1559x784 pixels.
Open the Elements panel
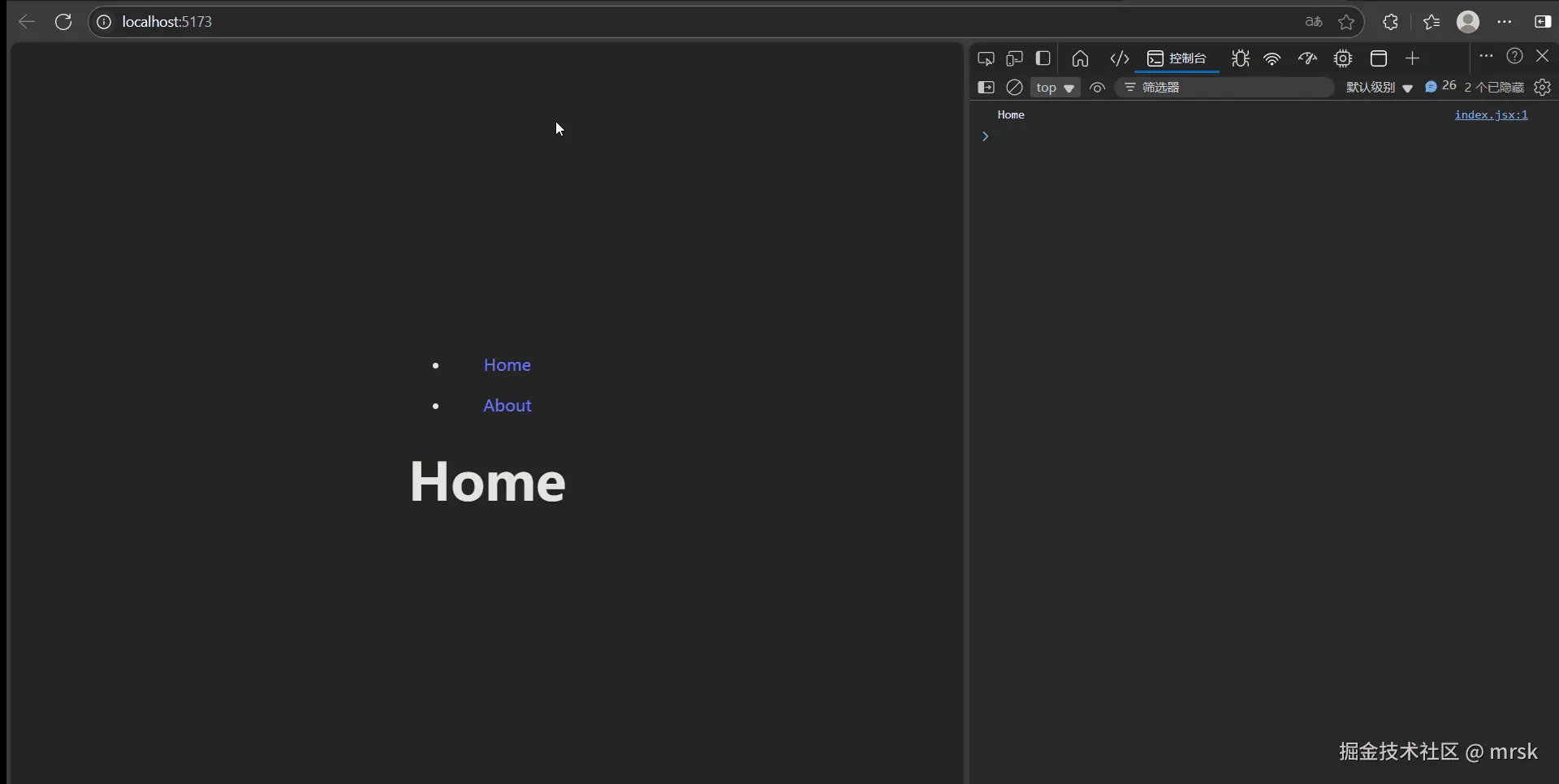pyautogui.click(x=1120, y=58)
